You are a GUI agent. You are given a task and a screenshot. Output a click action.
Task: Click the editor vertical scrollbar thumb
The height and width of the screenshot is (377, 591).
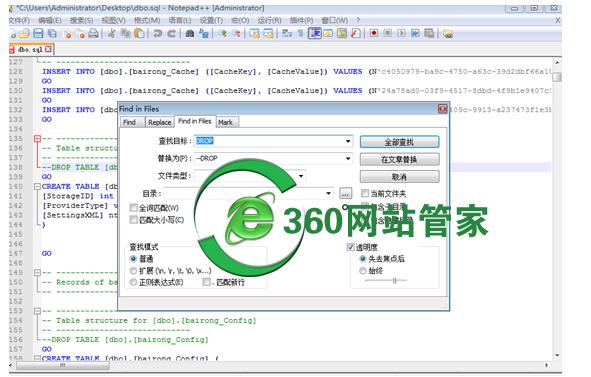(557, 77)
